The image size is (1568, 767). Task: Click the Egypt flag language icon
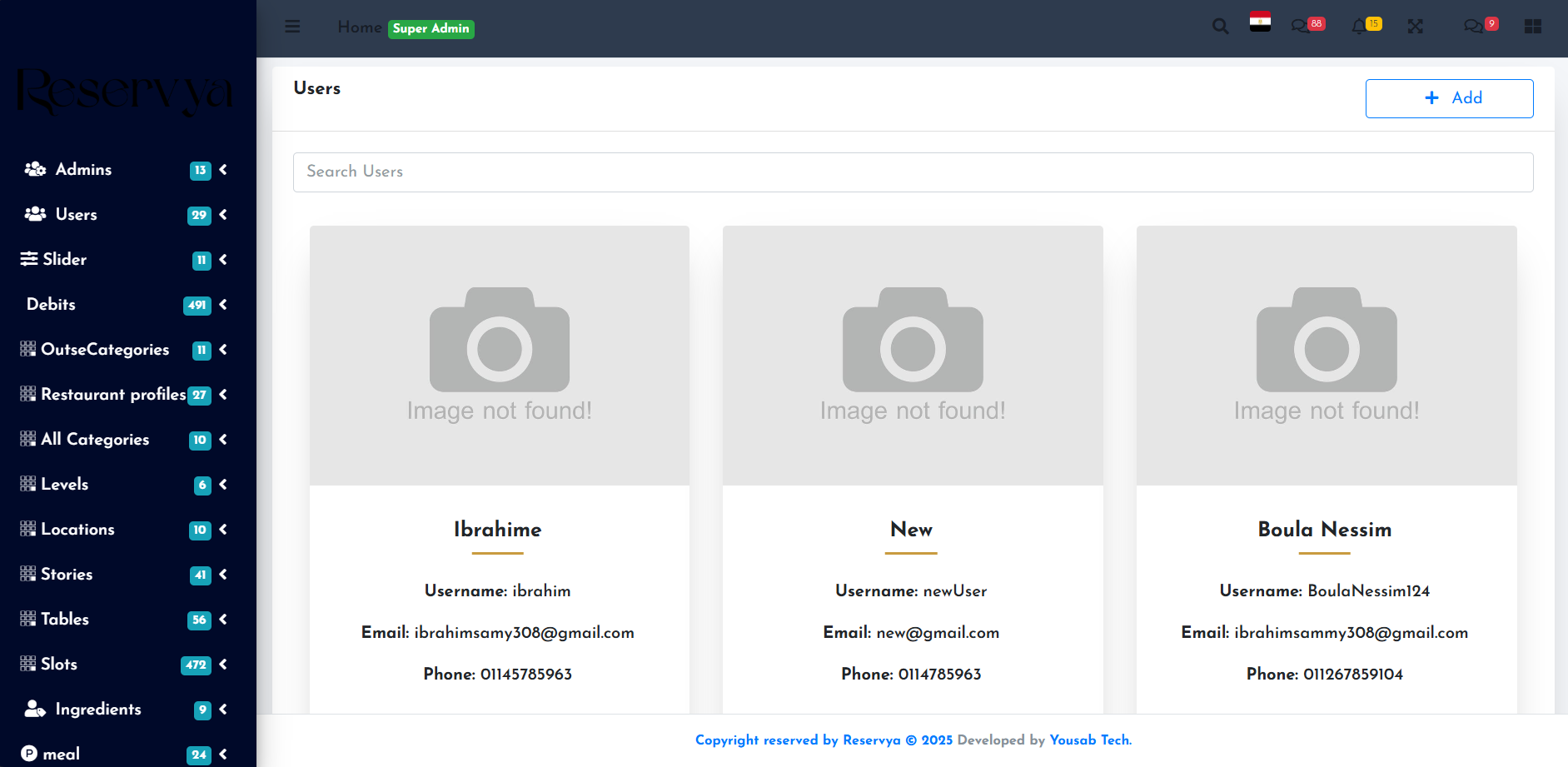click(1260, 22)
